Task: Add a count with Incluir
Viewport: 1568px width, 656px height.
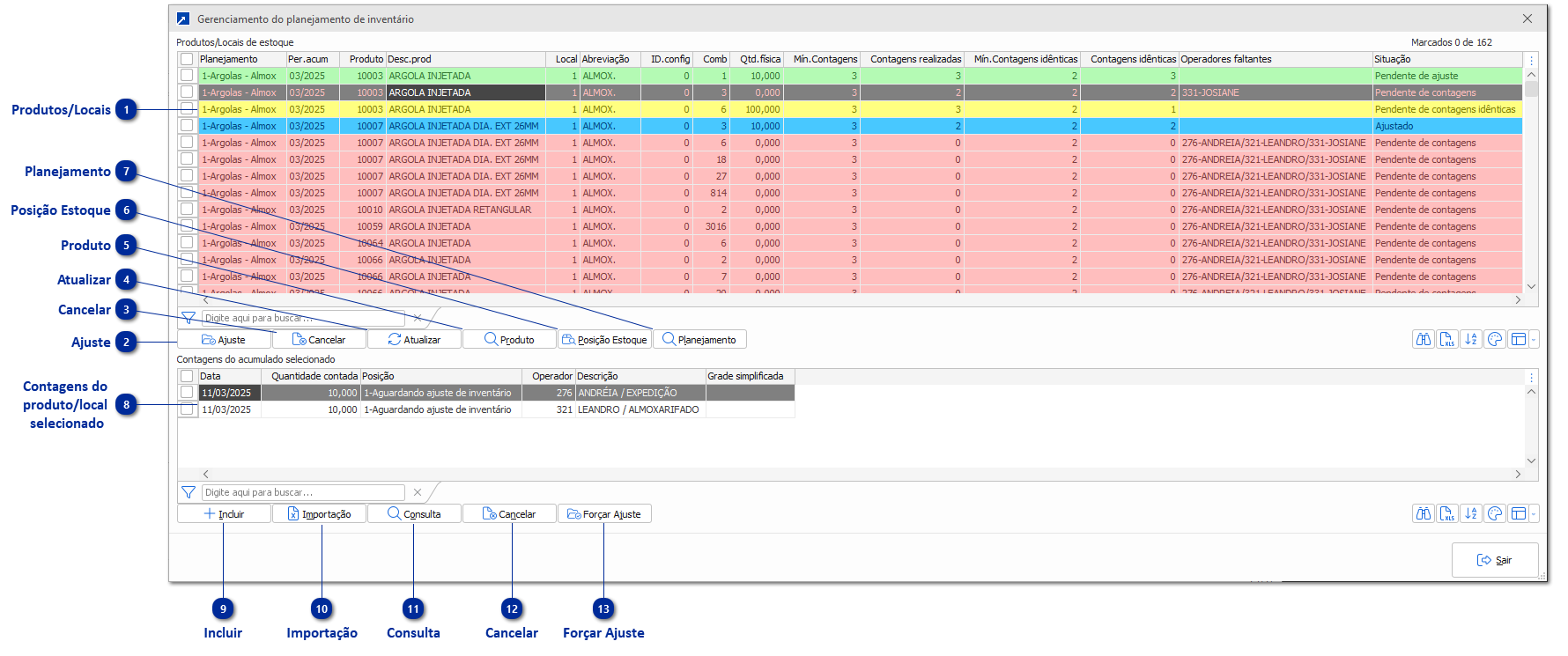Action: (x=224, y=513)
